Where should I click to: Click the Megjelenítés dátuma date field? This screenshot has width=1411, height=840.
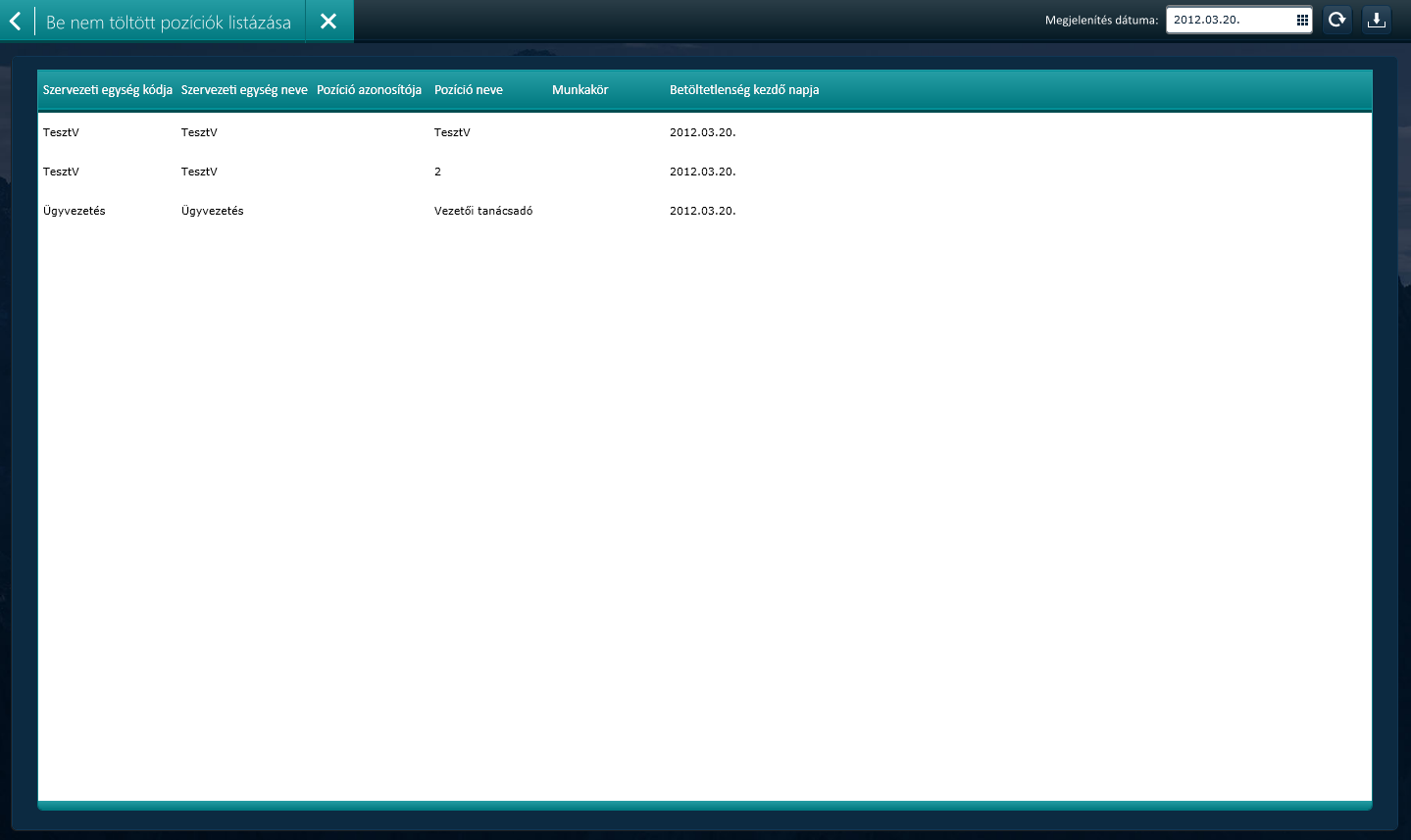click(1231, 20)
